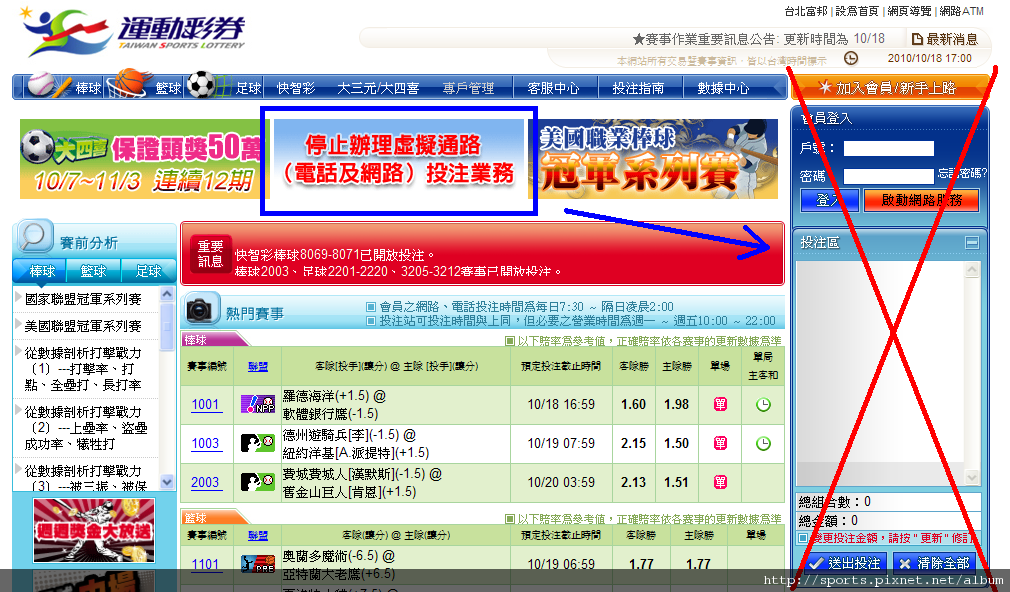Screen dimensions: 1010x592
Task: Open 專戶管理 in the navigation bar
Action: 468,88
